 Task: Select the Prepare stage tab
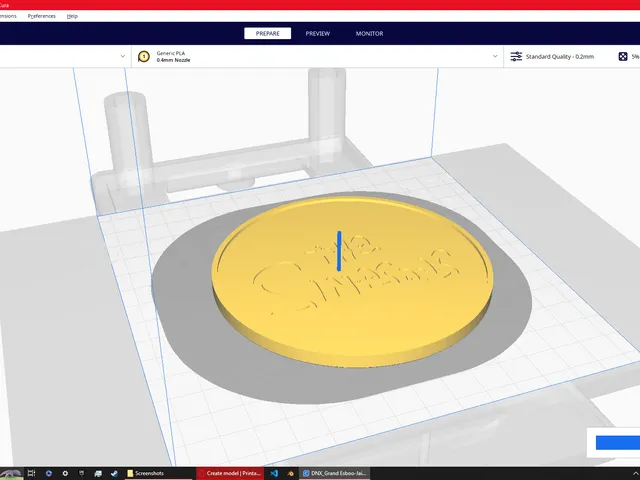(x=267, y=33)
